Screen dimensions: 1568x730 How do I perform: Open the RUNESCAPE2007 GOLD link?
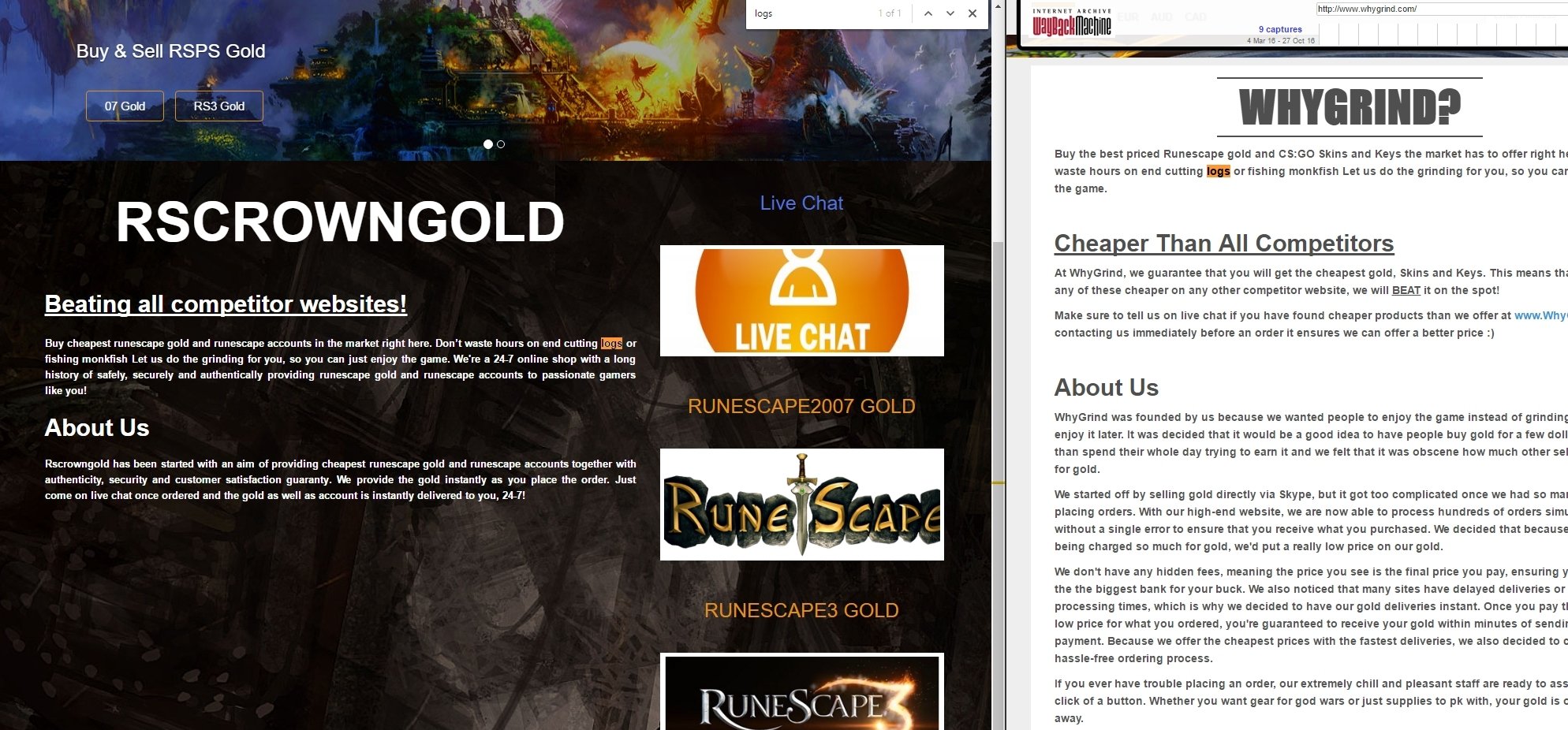[x=801, y=406]
